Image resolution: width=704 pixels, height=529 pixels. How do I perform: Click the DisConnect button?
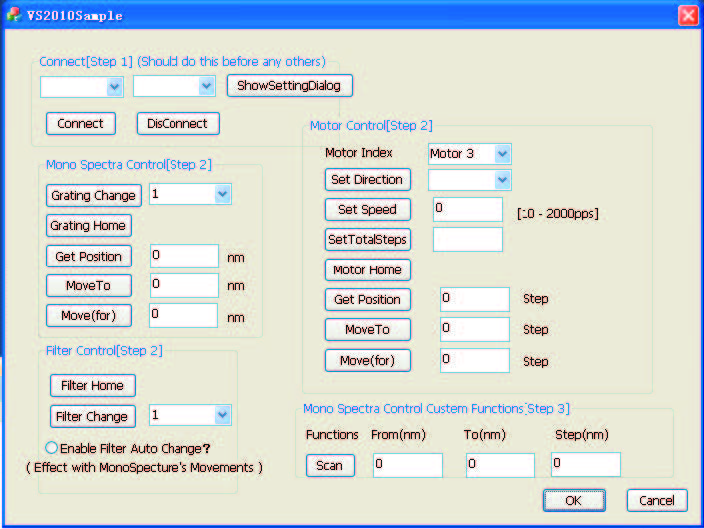177,123
